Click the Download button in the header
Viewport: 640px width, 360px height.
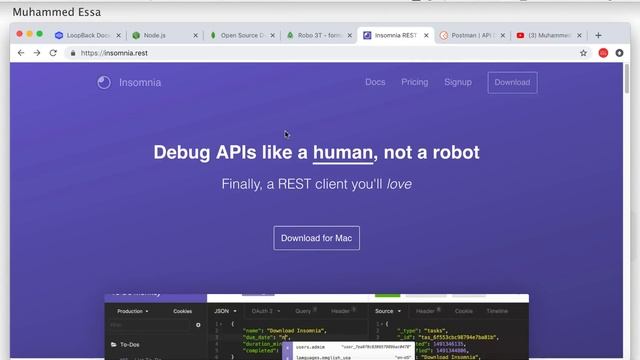[512, 82]
